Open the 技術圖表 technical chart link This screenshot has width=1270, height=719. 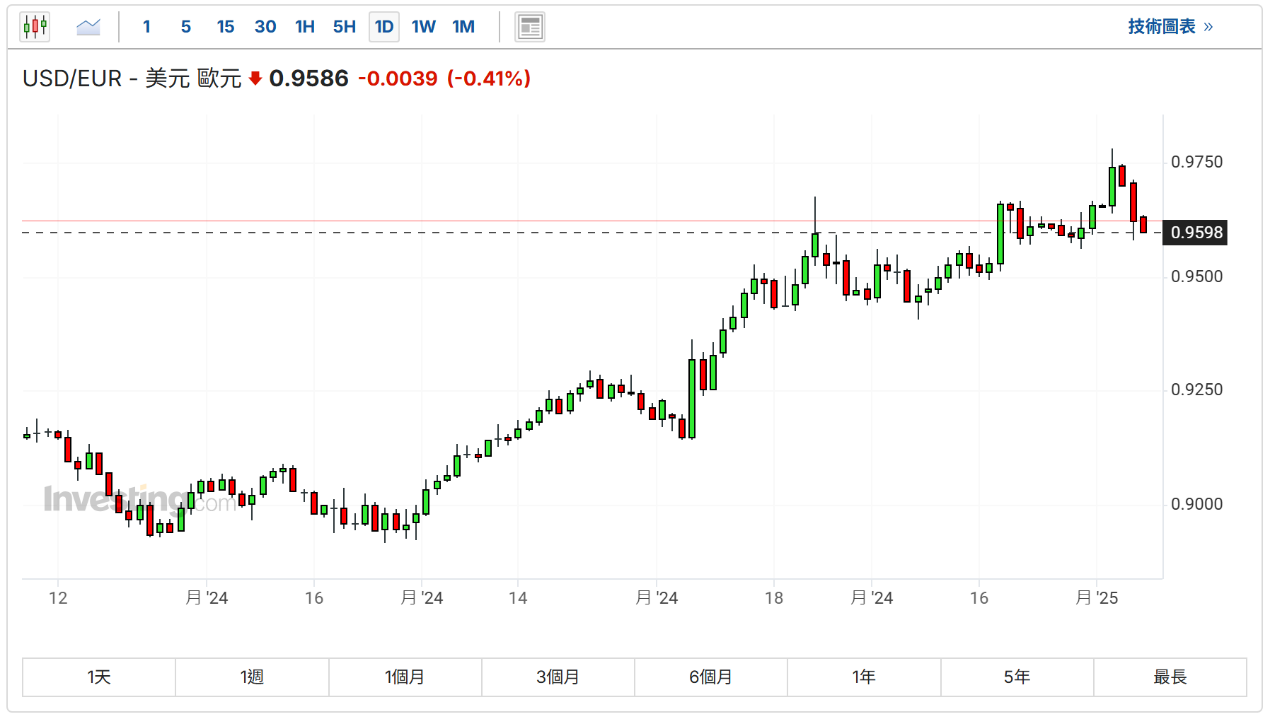tap(1169, 27)
